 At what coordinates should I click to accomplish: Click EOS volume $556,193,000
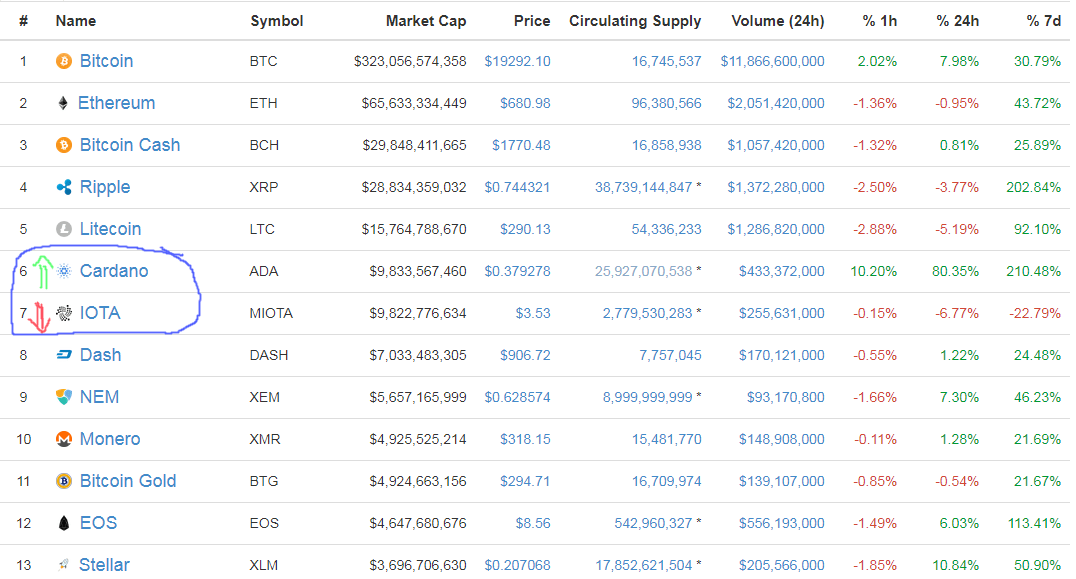tap(782, 523)
